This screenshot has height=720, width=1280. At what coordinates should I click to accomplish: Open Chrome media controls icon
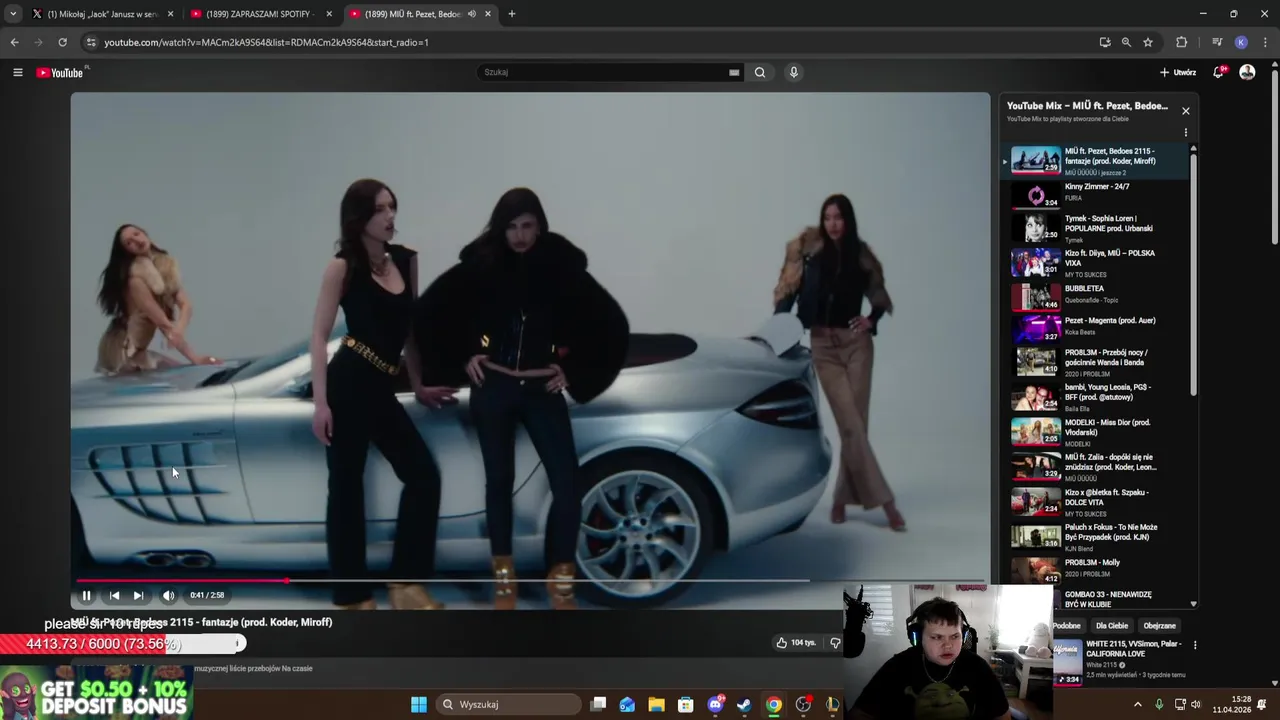pyautogui.click(x=1217, y=42)
